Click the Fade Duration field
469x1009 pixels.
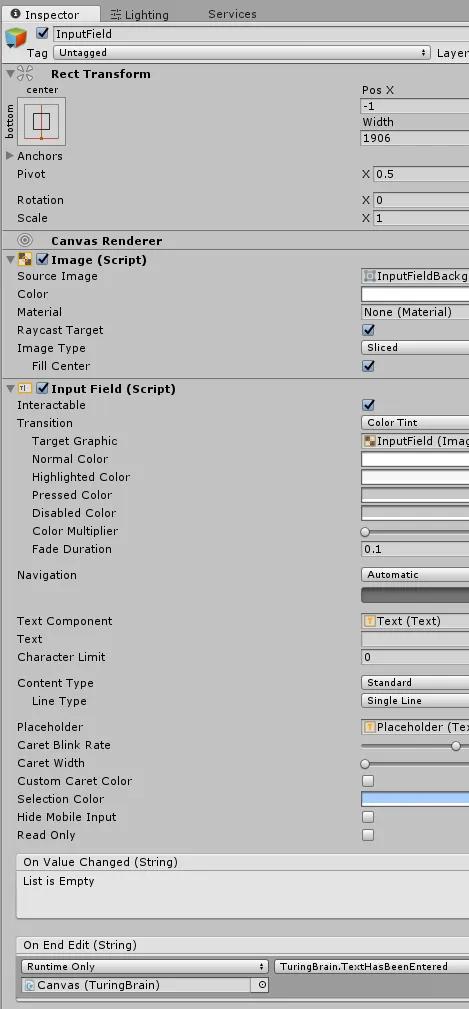415,550
